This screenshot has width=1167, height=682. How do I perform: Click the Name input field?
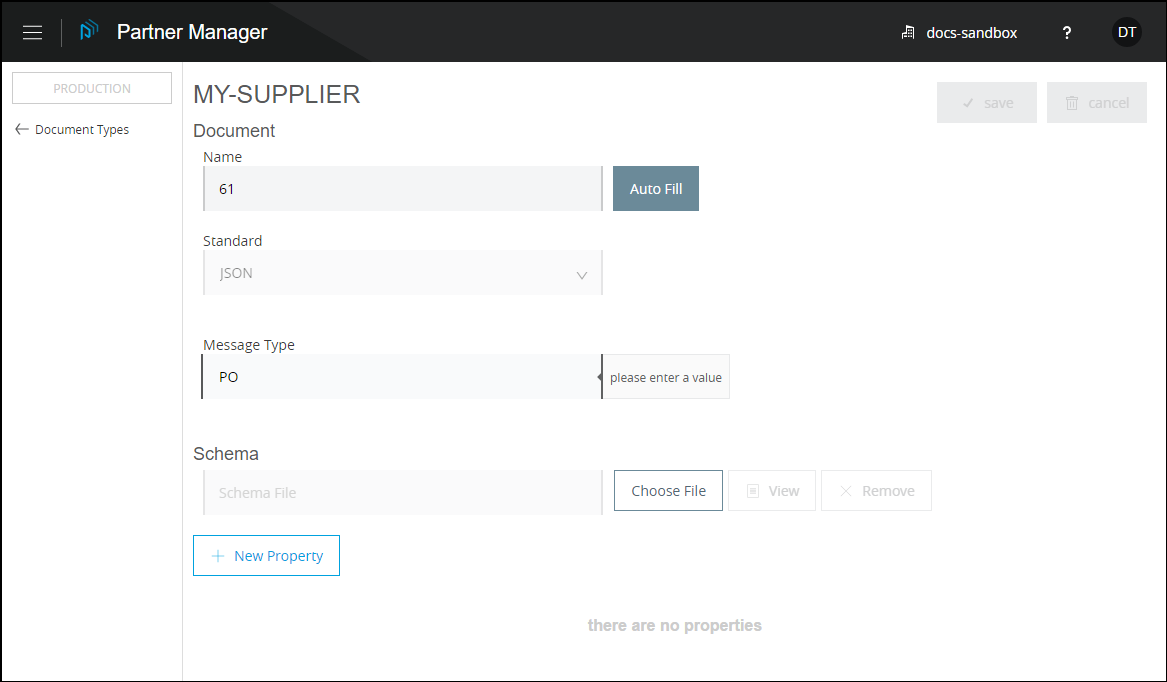[402, 189]
